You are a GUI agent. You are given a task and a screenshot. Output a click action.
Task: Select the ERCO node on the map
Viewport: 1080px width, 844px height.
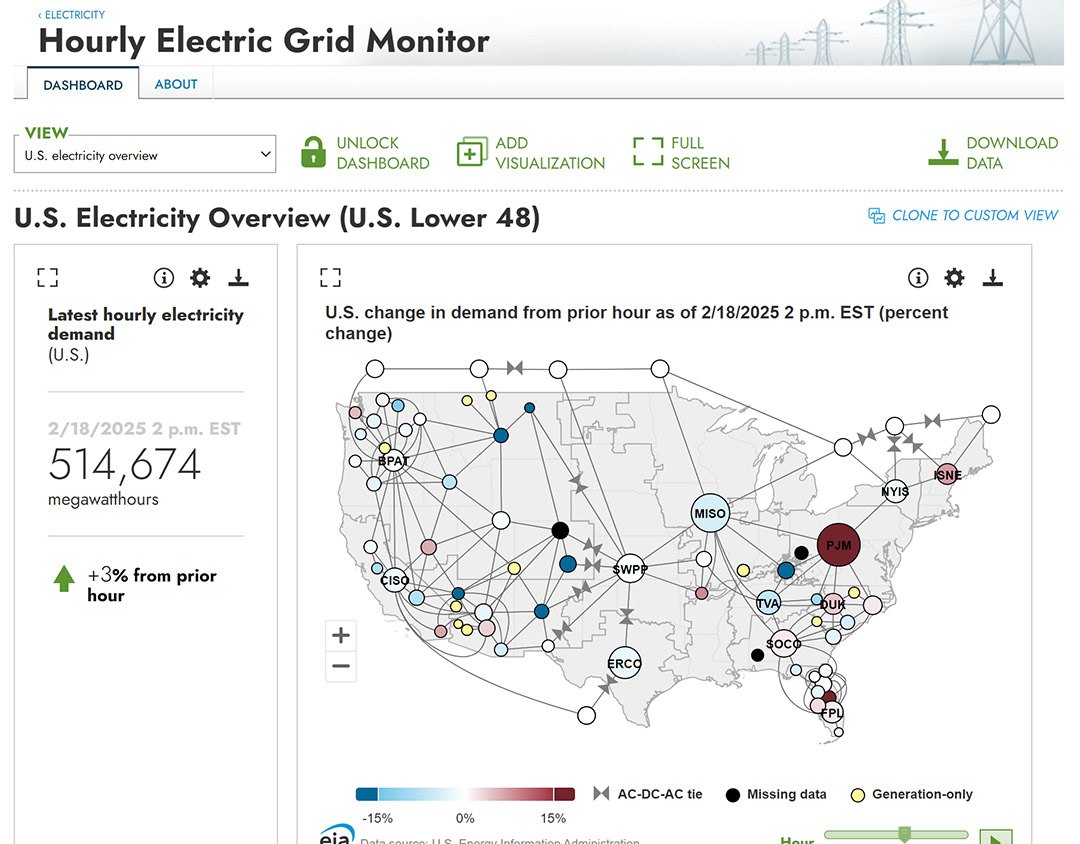click(625, 663)
